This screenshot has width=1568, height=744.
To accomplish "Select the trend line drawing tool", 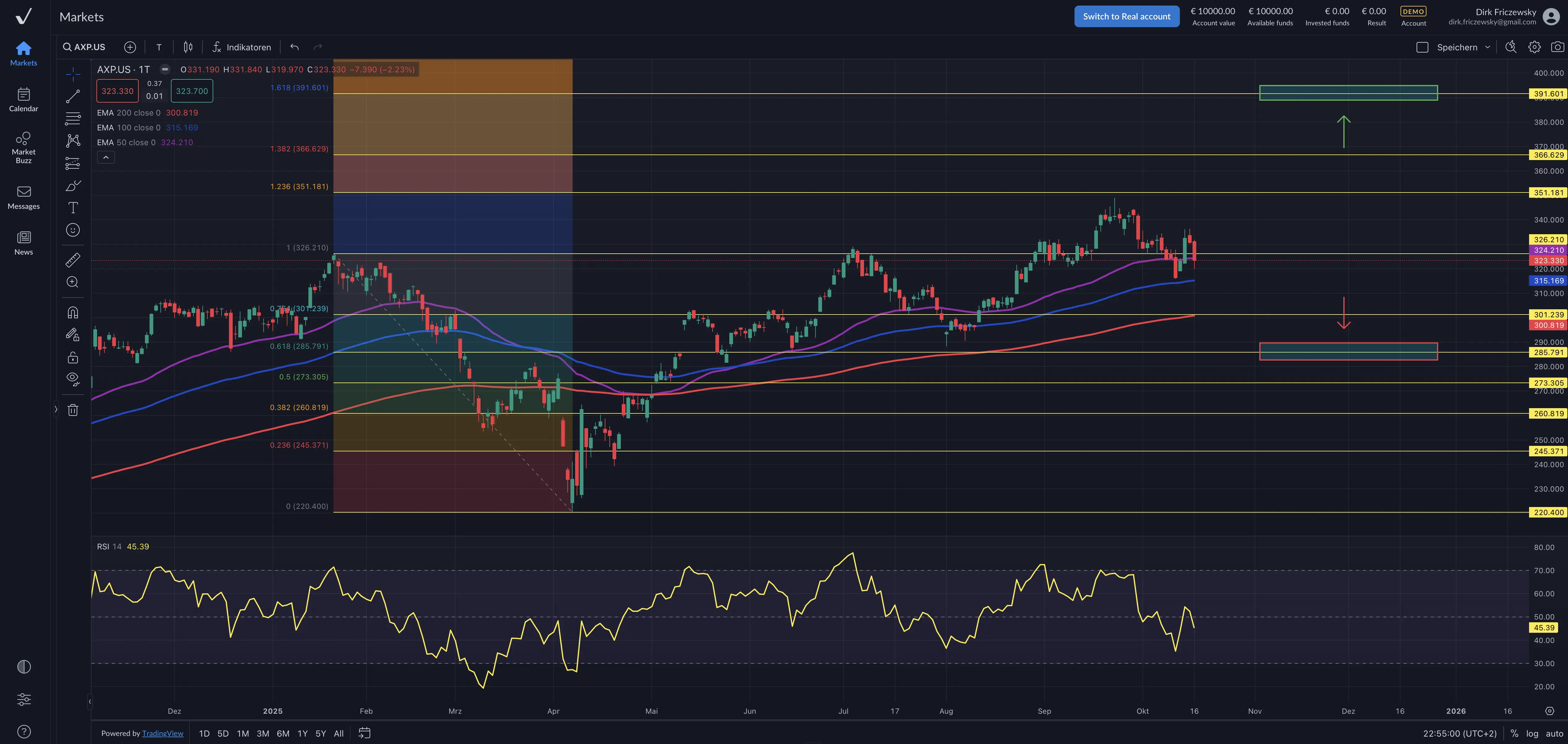I will point(72,96).
